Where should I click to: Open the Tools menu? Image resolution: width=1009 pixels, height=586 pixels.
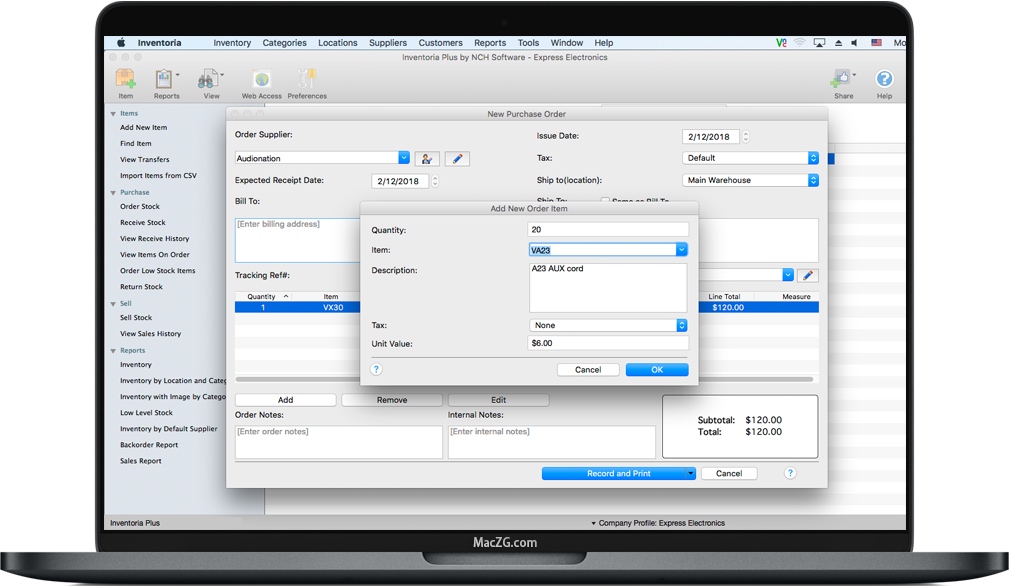point(528,42)
